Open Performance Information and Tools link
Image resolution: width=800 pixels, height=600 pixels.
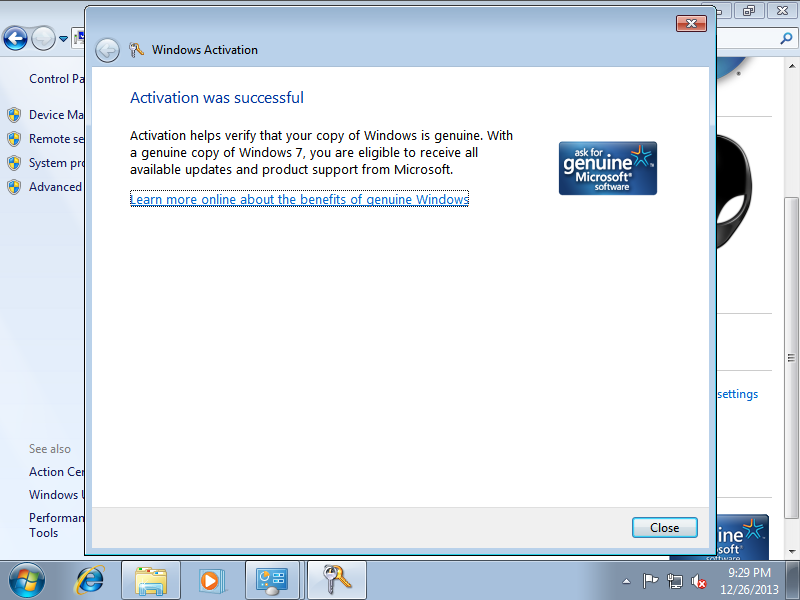pos(56,525)
